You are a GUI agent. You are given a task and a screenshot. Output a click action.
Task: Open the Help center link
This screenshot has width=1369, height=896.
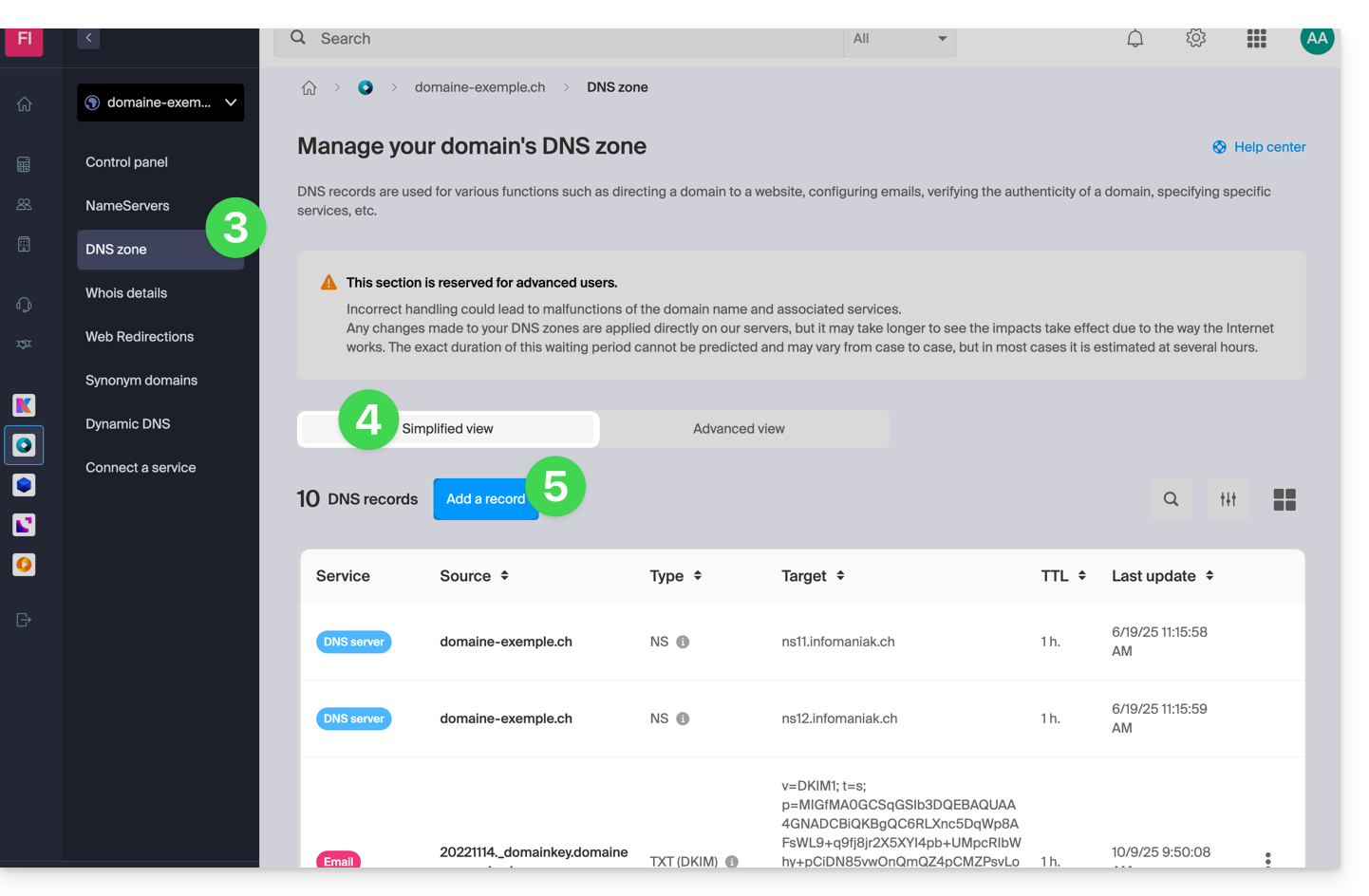click(1259, 147)
